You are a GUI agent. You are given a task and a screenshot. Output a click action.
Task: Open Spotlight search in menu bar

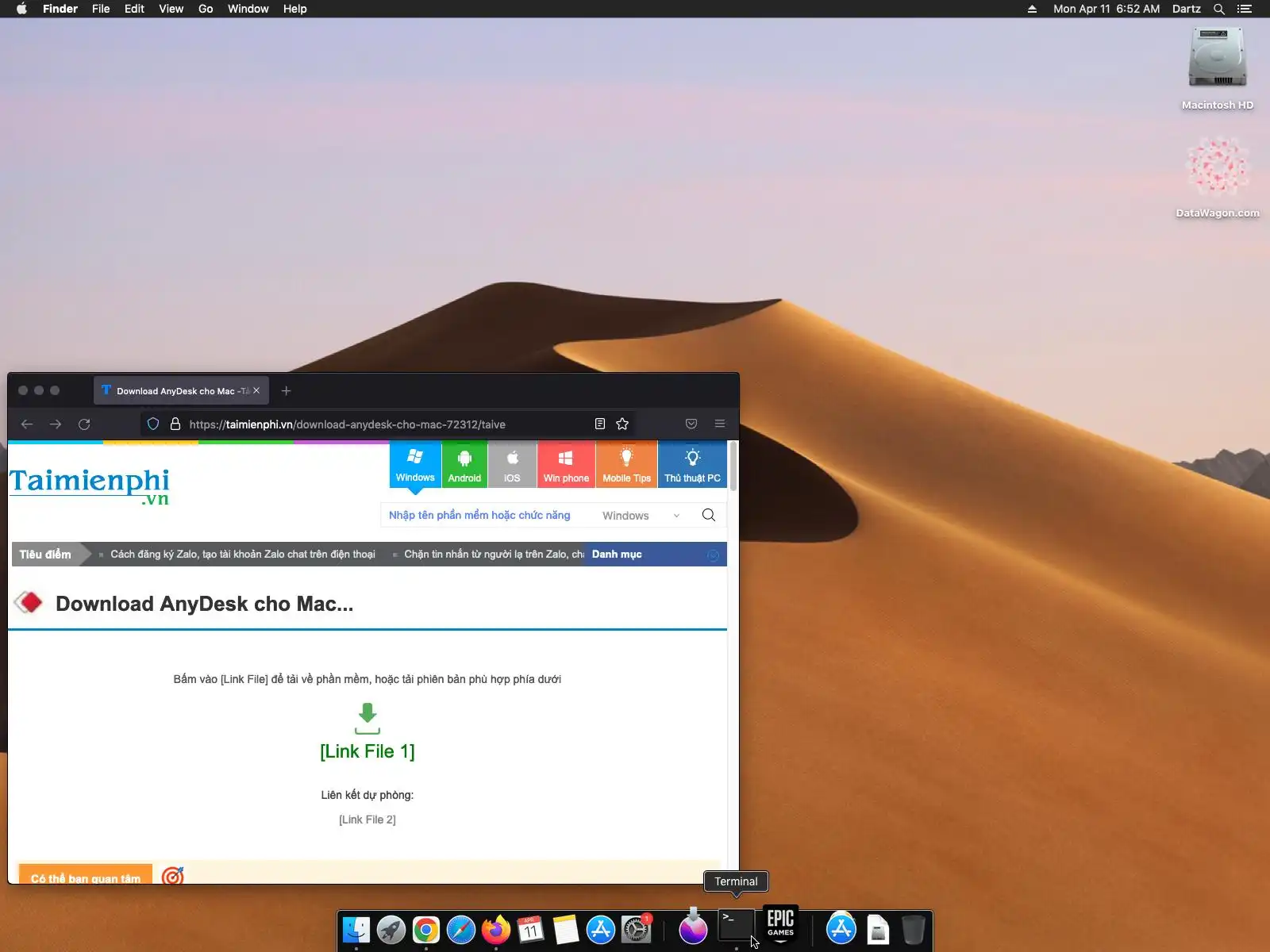(1219, 9)
